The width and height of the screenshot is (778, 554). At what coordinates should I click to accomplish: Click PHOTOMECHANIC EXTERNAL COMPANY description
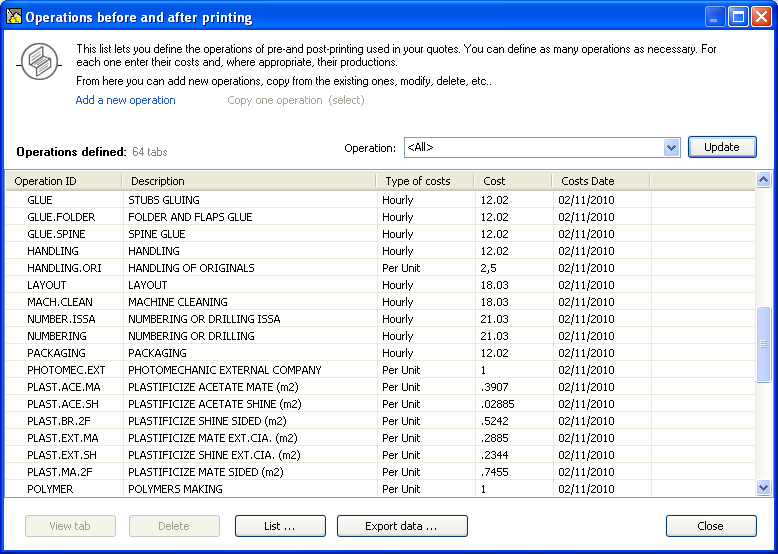click(225, 370)
